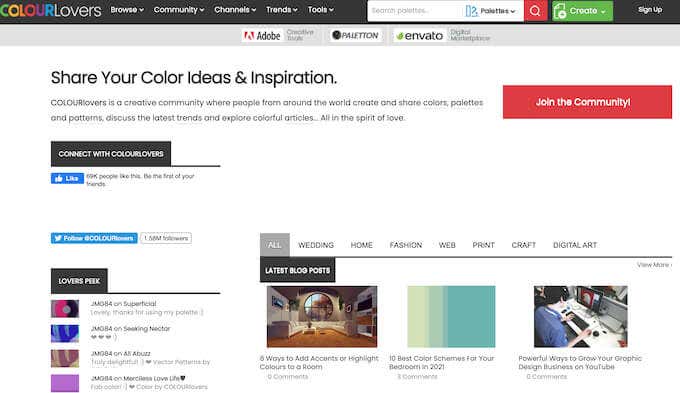Select the FASHION blog tab

405,245
